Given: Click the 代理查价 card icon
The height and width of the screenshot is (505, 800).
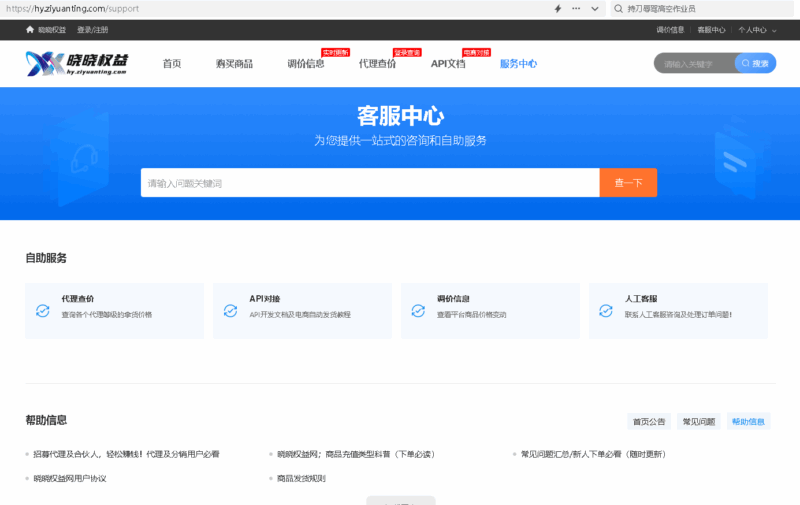Looking at the screenshot, I should click(x=42, y=311).
